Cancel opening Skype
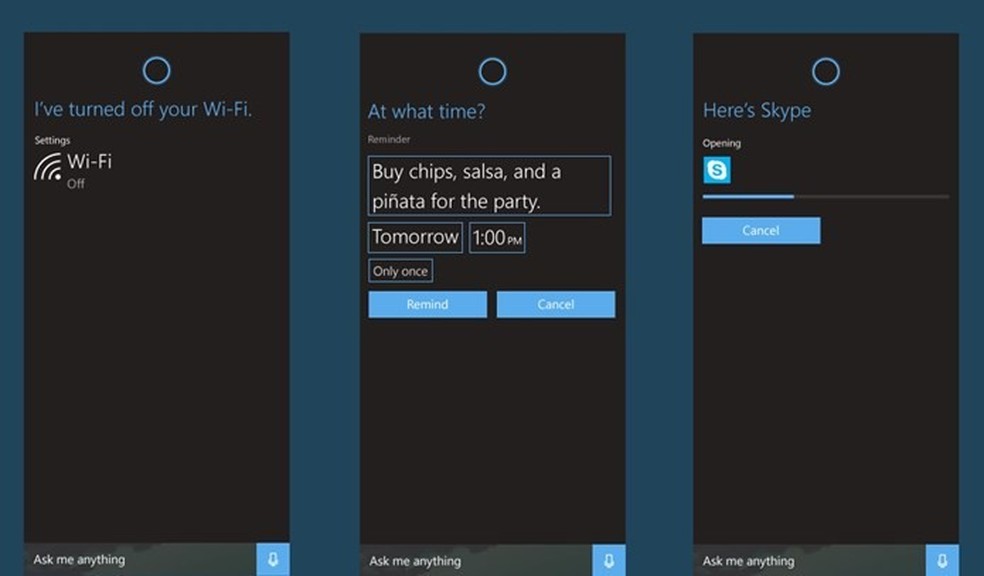The width and height of the screenshot is (984, 576). click(x=761, y=230)
